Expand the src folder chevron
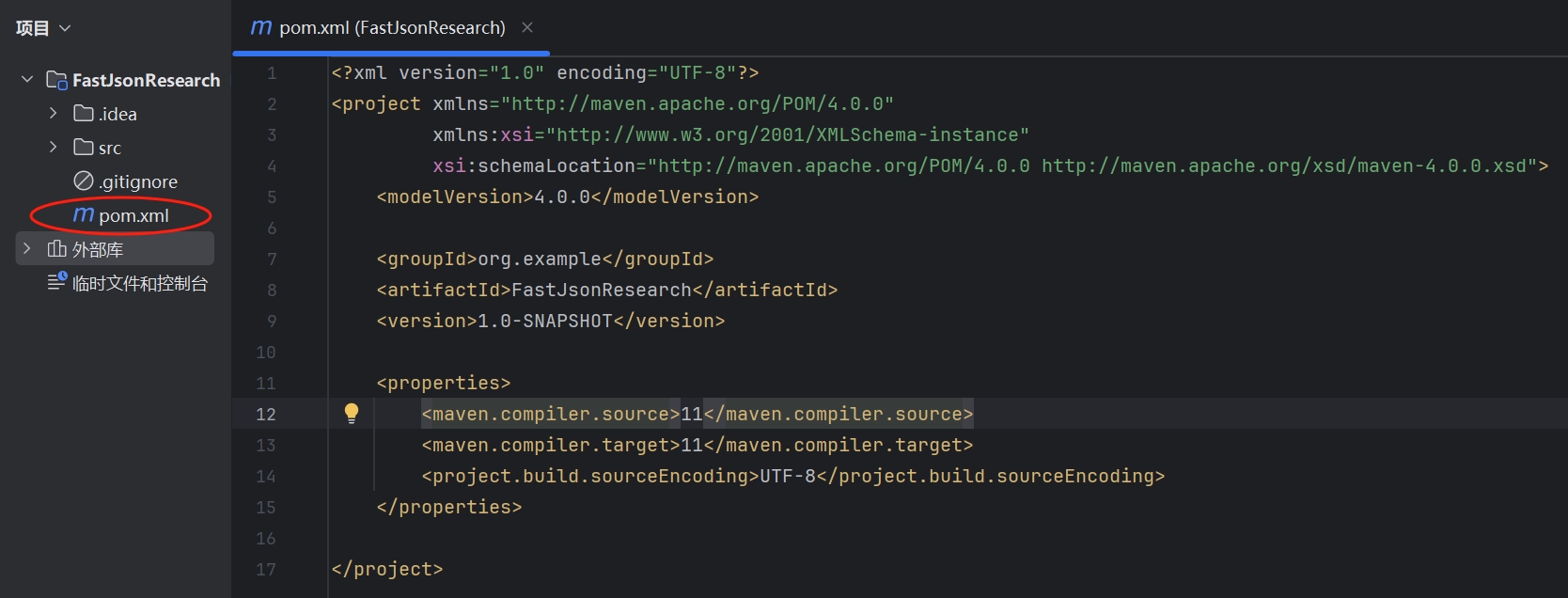 (x=54, y=148)
